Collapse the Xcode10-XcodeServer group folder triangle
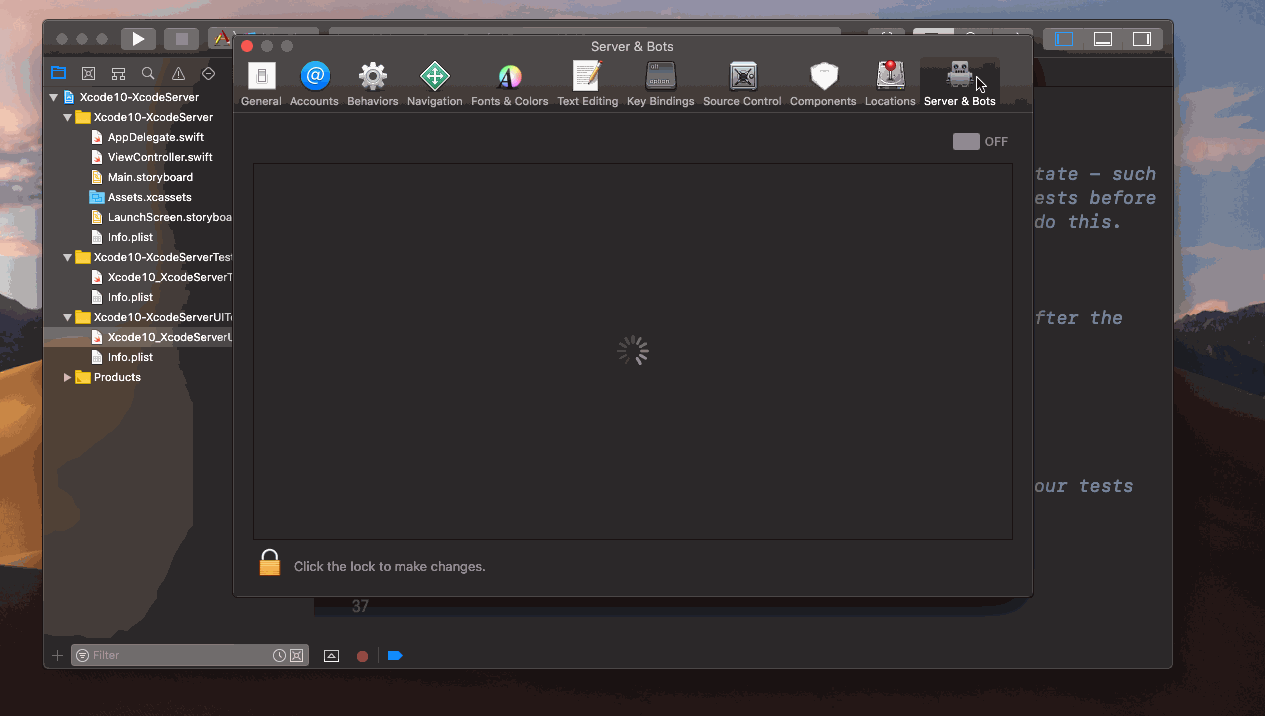The height and width of the screenshot is (716, 1265). click(x=67, y=117)
